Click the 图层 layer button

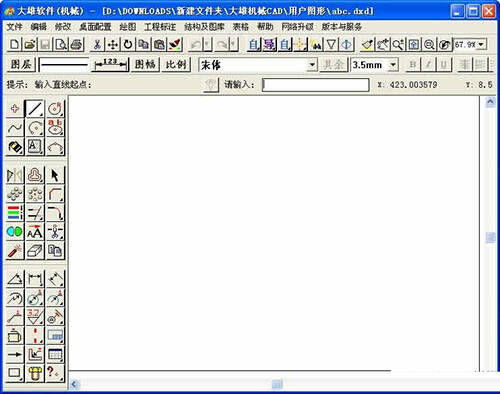click(x=21, y=65)
